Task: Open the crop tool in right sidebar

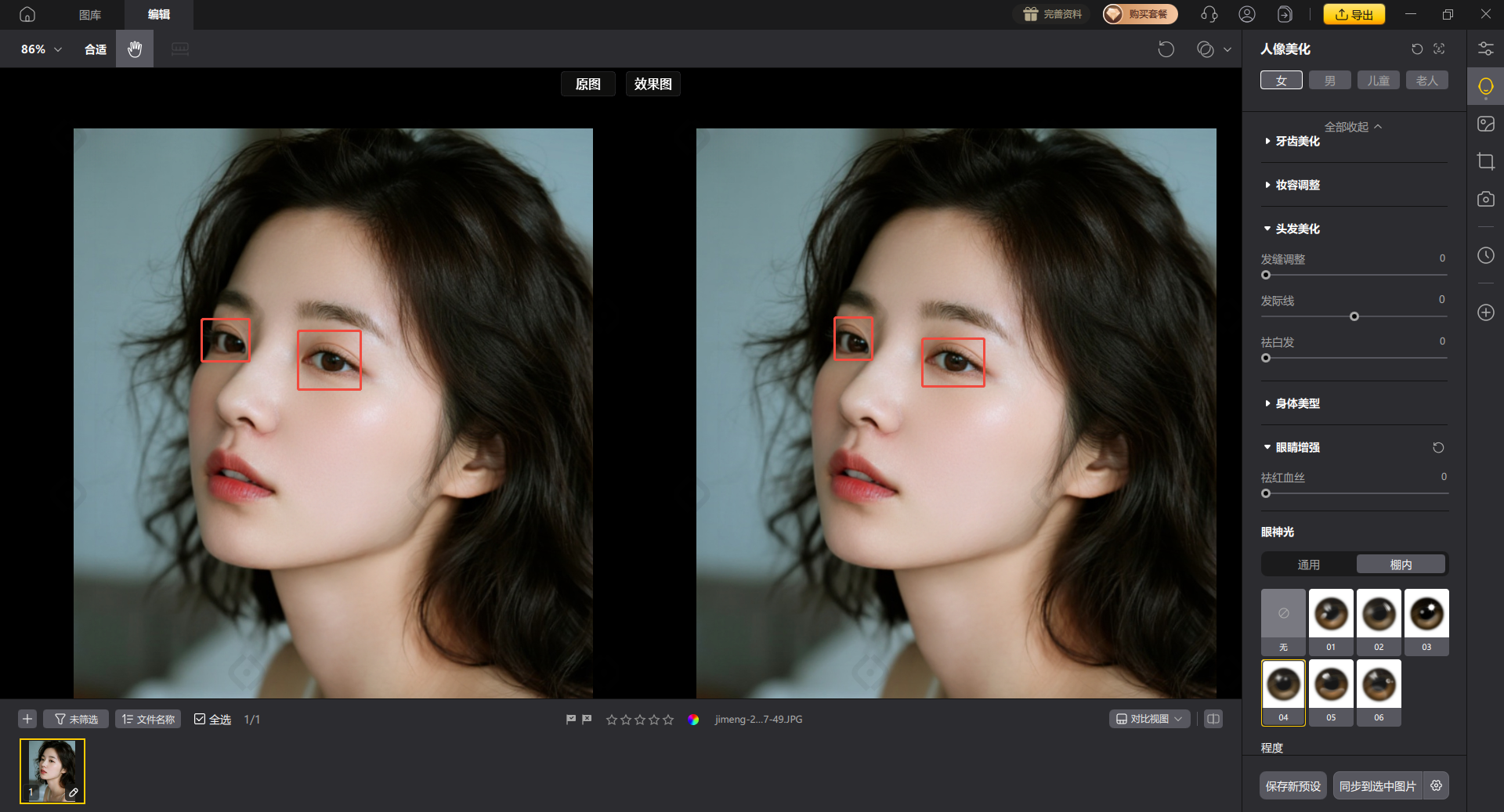Action: [1485, 162]
